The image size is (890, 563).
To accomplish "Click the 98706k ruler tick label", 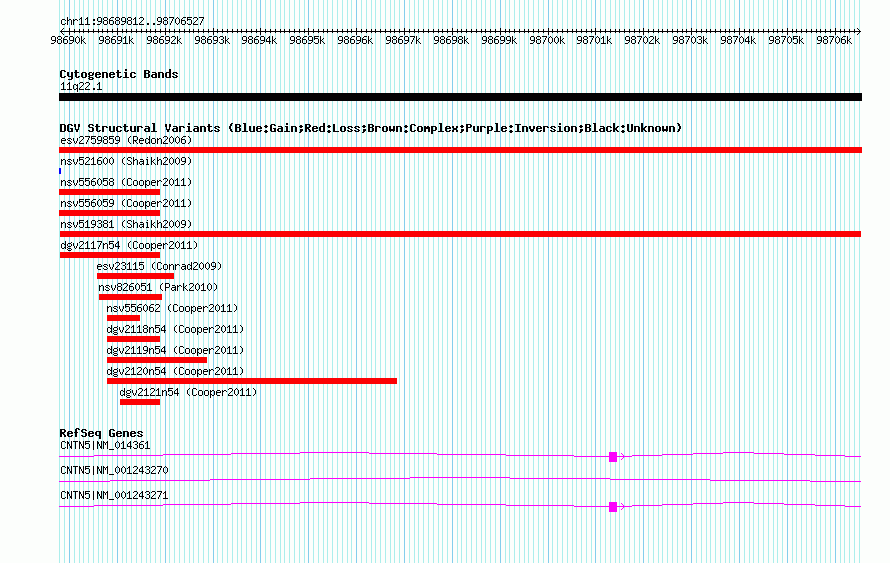I will click(x=834, y=40).
